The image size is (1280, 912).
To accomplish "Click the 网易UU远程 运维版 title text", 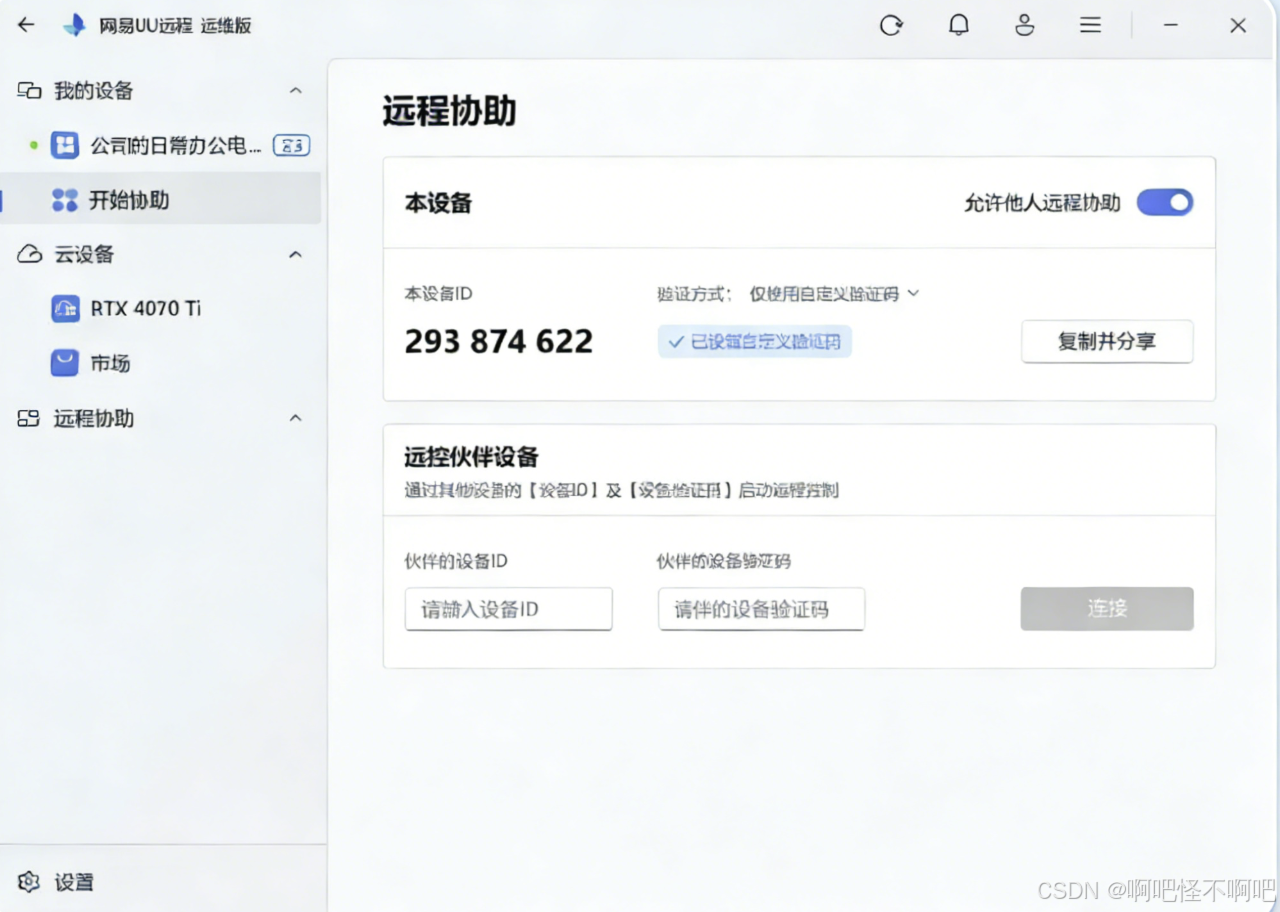I will (175, 26).
